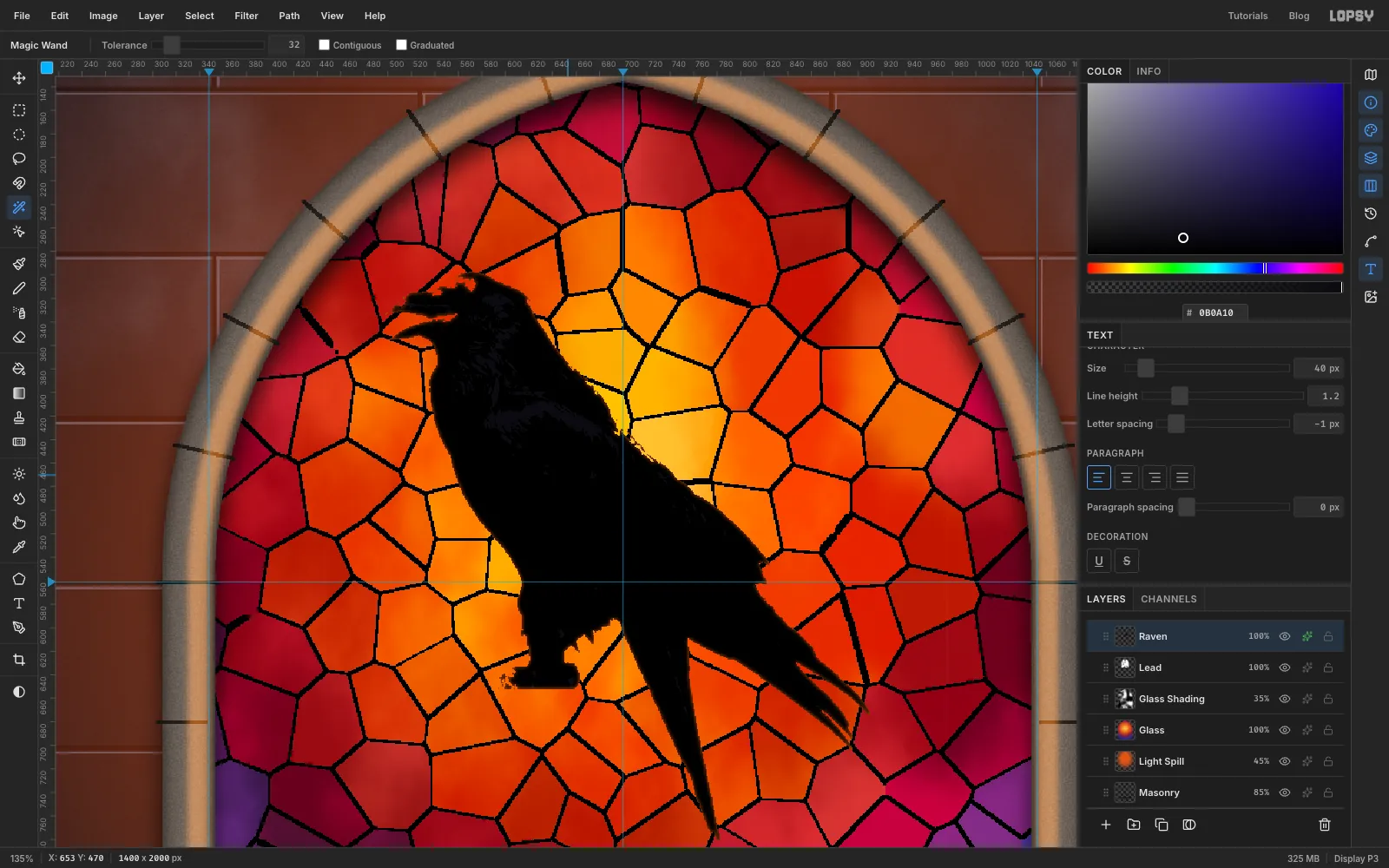Add a new layer with plus icon
The width and height of the screenshot is (1389, 868).
(x=1106, y=825)
